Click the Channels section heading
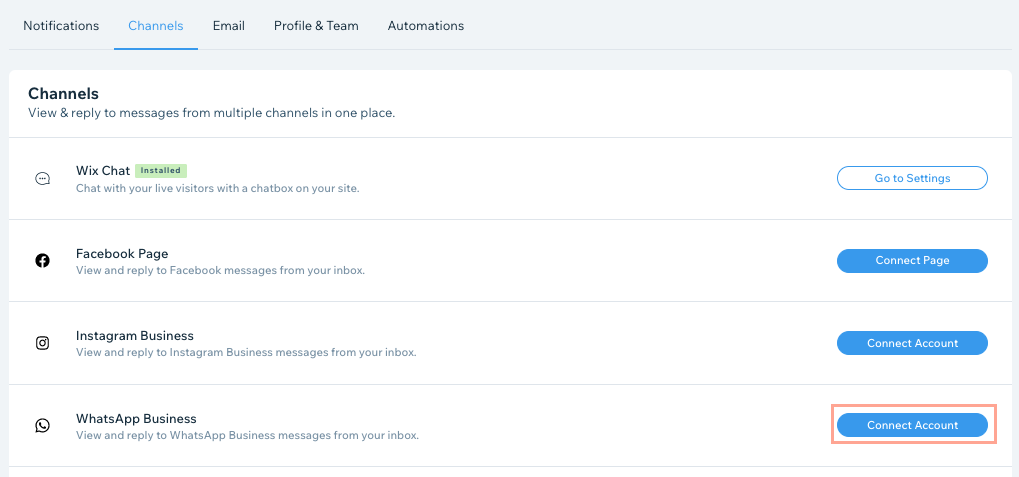The height and width of the screenshot is (477, 1019). click(63, 94)
